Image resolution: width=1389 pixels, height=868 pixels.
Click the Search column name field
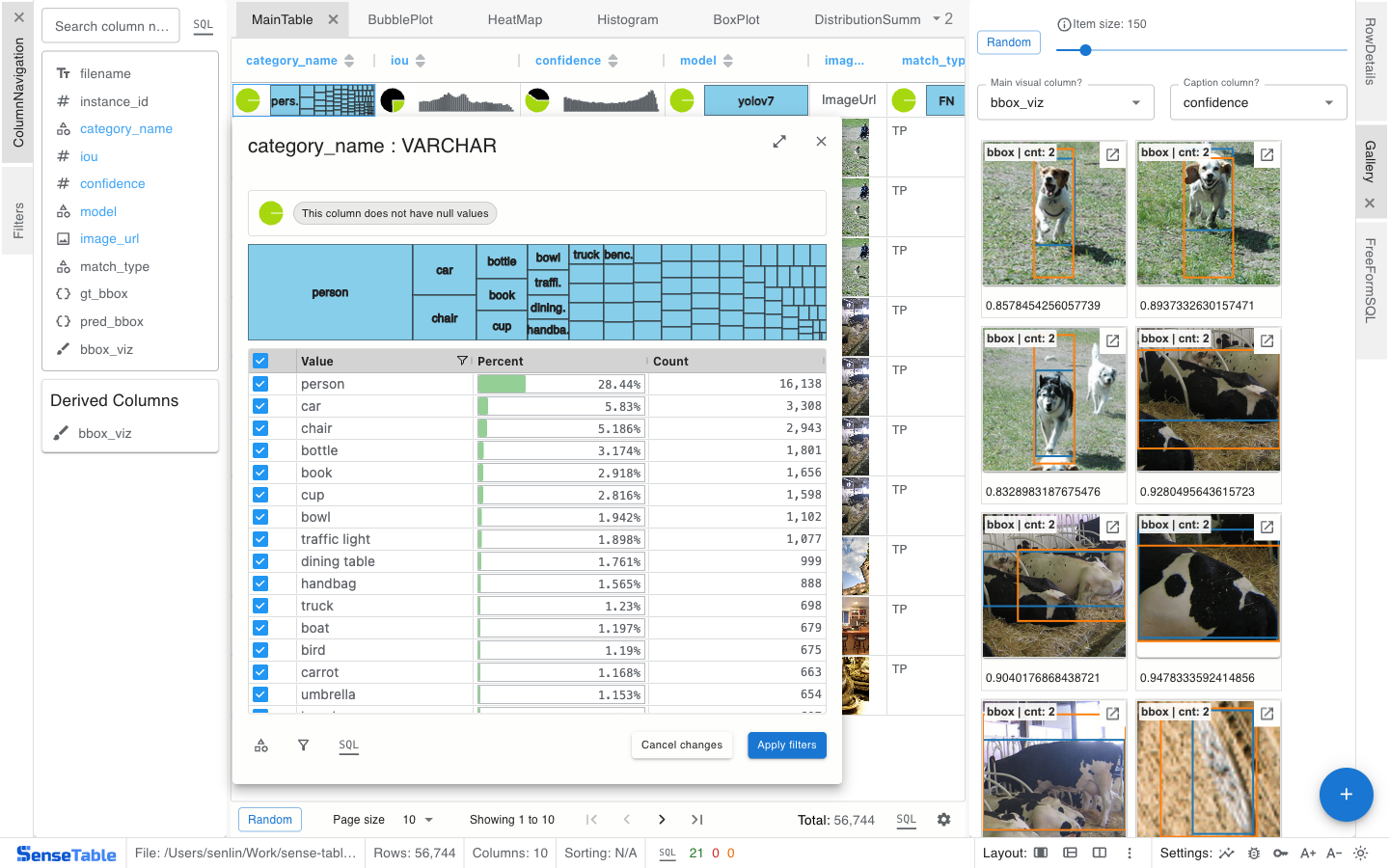[x=111, y=26]
